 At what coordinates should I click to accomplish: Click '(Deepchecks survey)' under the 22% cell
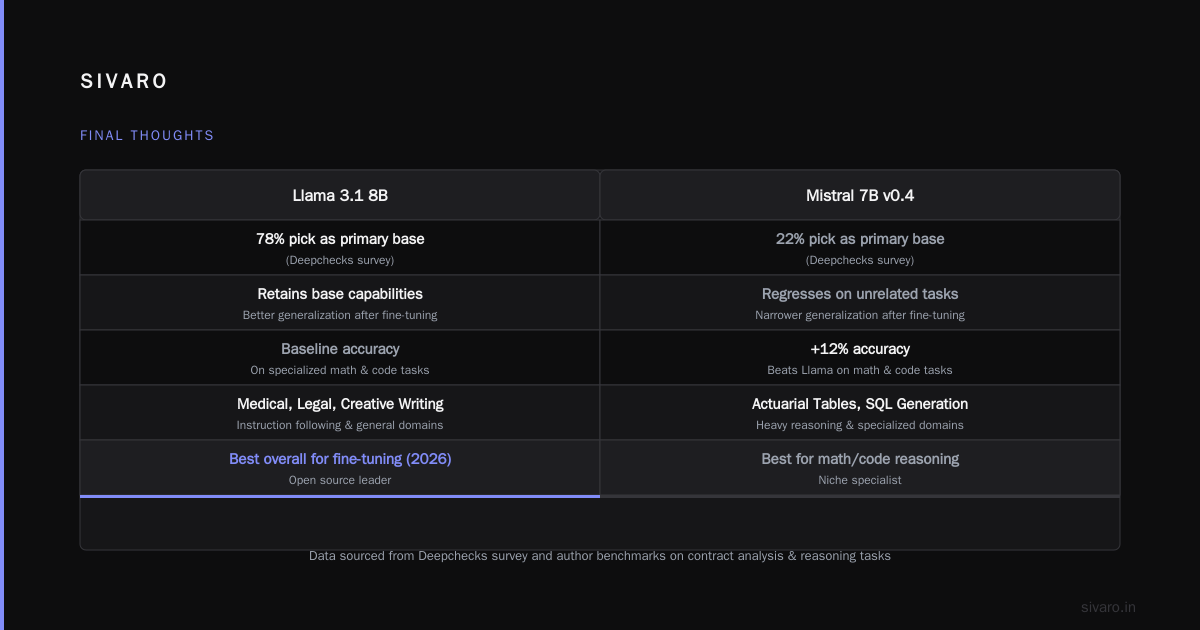click(860, 260)
